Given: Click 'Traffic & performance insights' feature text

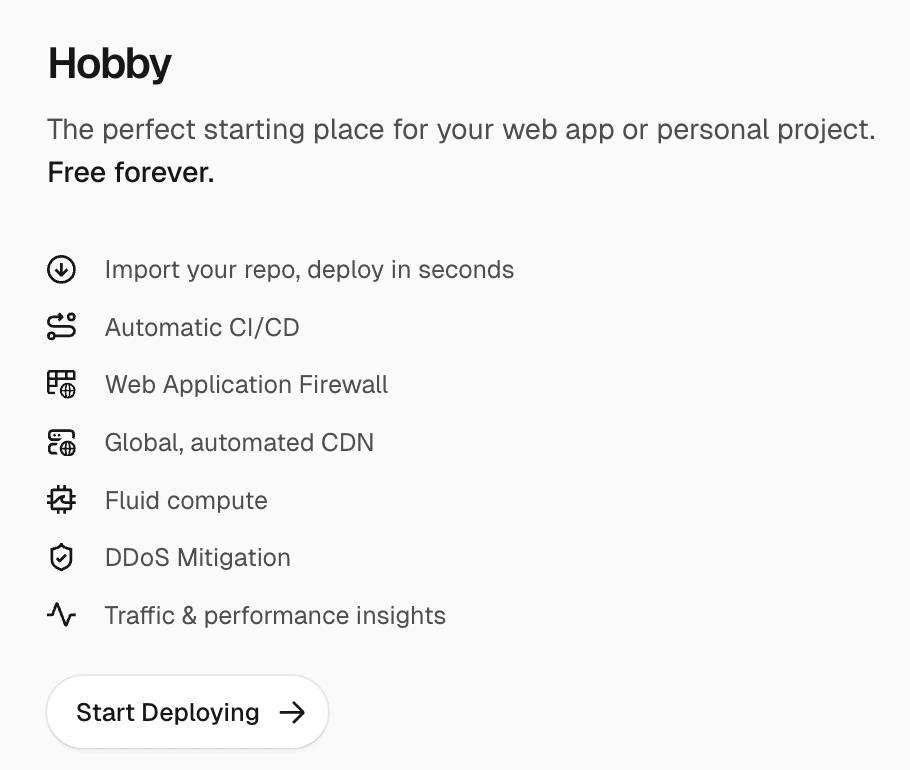Looking at the screenshot, I should point(275,615).
